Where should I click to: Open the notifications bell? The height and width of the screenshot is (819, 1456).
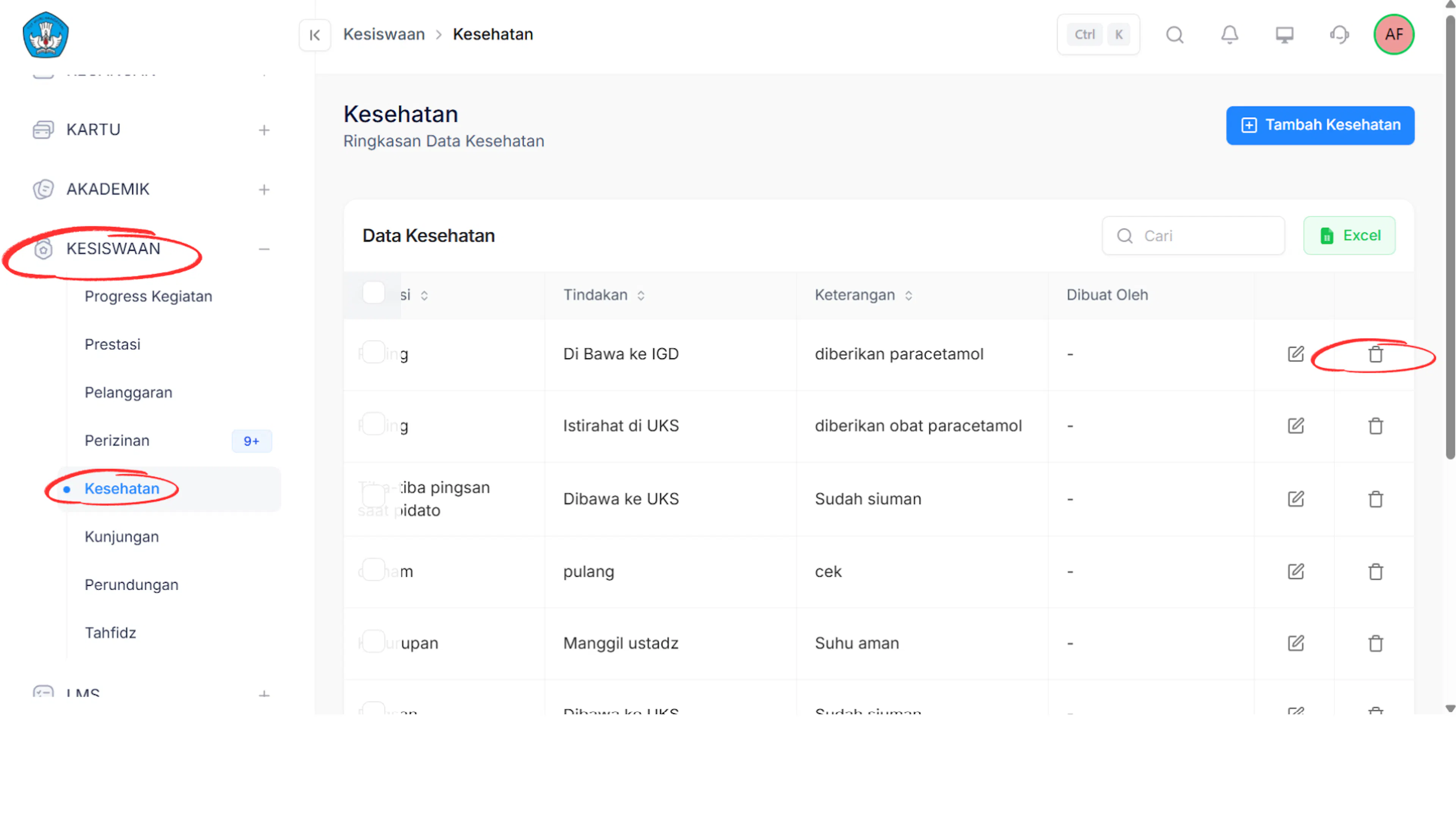pyautogui.click(x=1229, y=35)
